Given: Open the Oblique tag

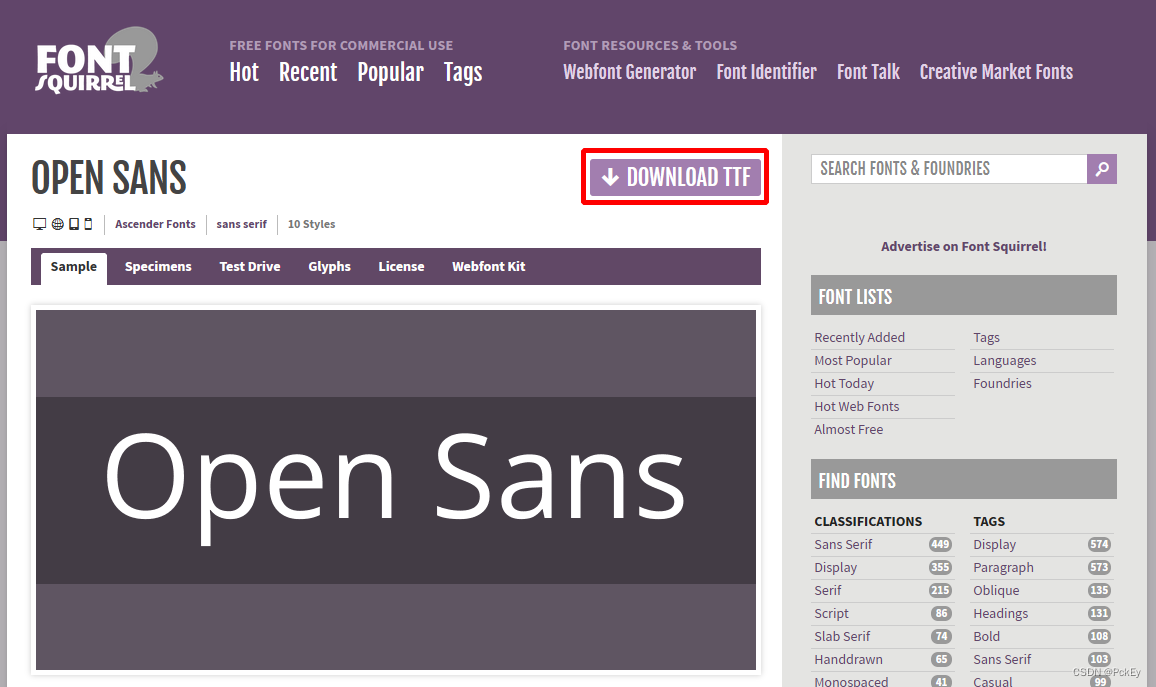Looking at the screenshot, I should pos(996,590).
